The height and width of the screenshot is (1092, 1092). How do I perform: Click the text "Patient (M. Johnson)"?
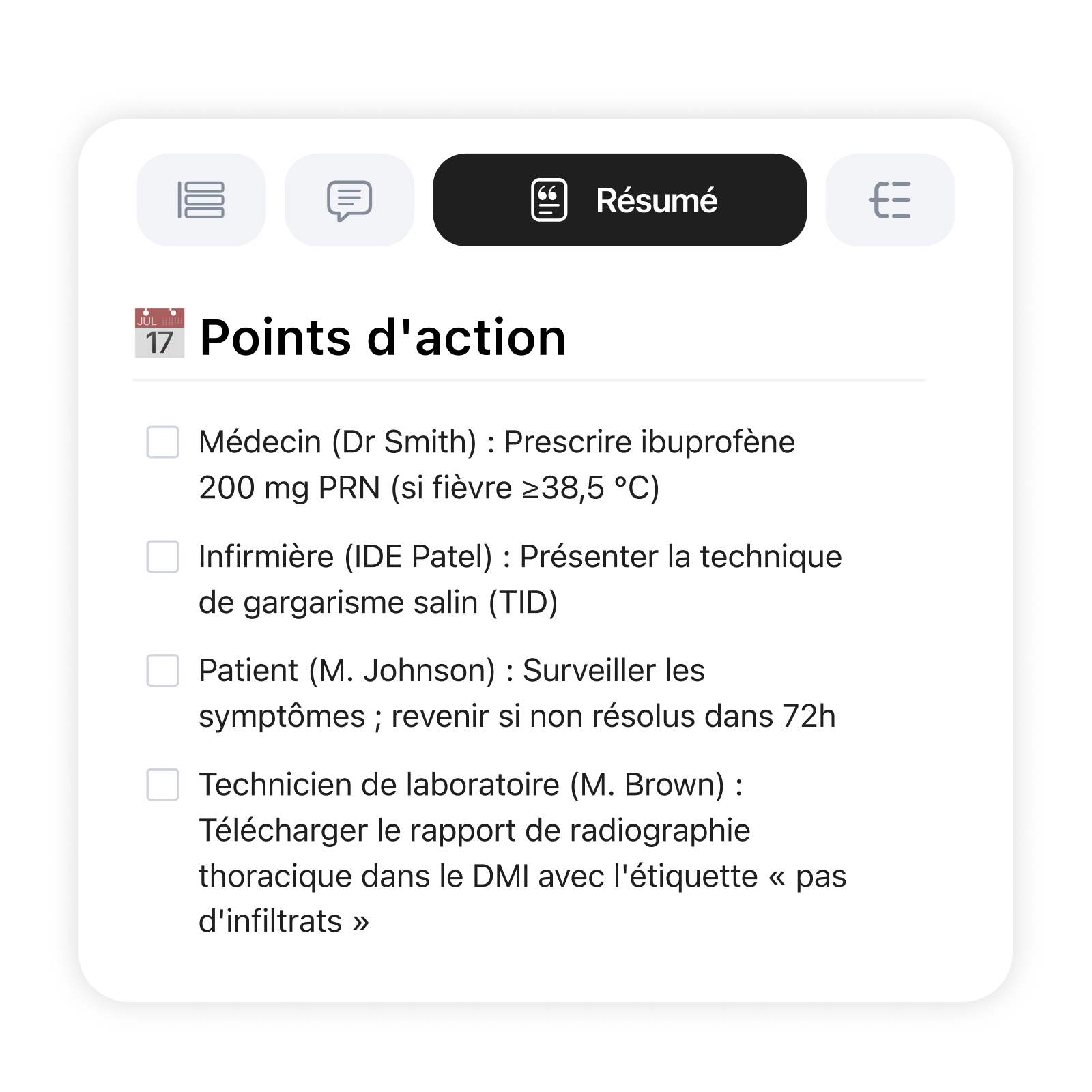347,671
